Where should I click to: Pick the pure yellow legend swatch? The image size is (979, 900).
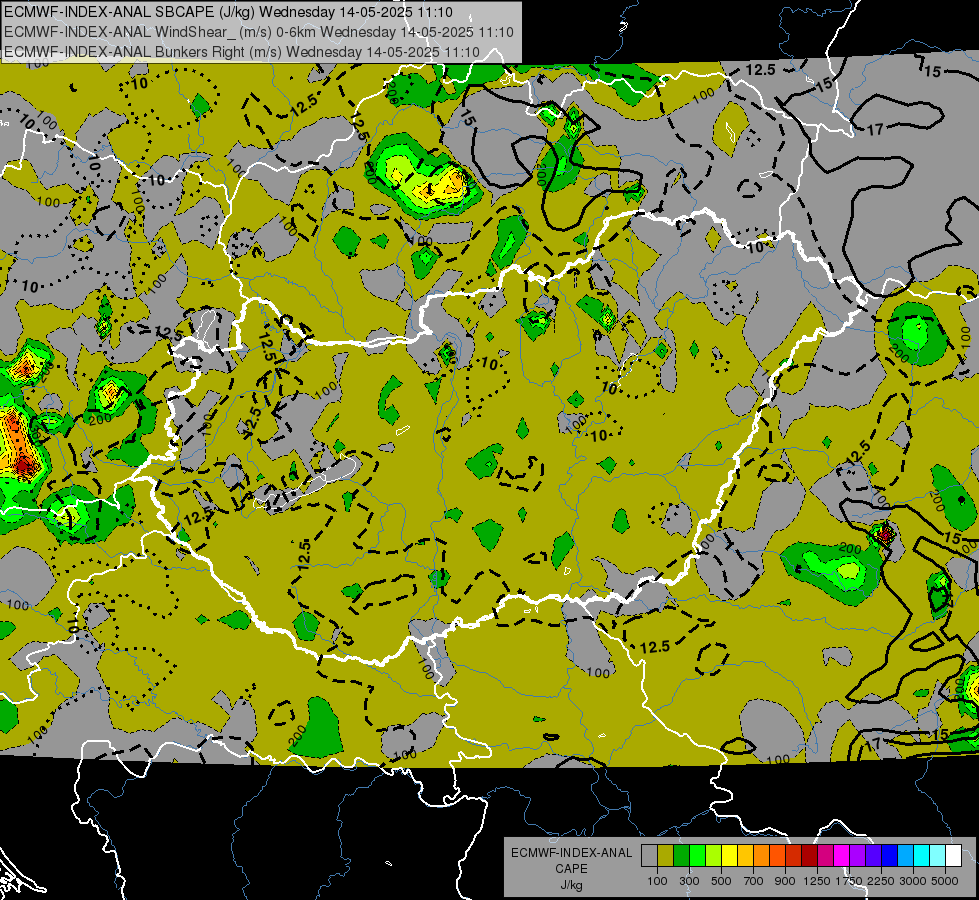point(730,855)
